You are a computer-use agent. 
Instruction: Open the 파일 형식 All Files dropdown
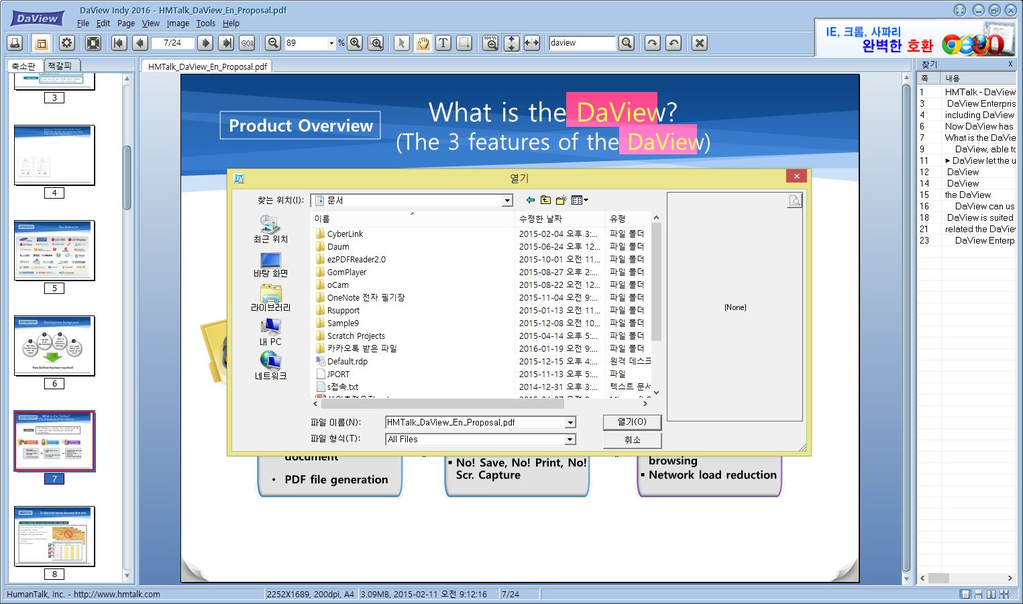(x=570, y=440)
